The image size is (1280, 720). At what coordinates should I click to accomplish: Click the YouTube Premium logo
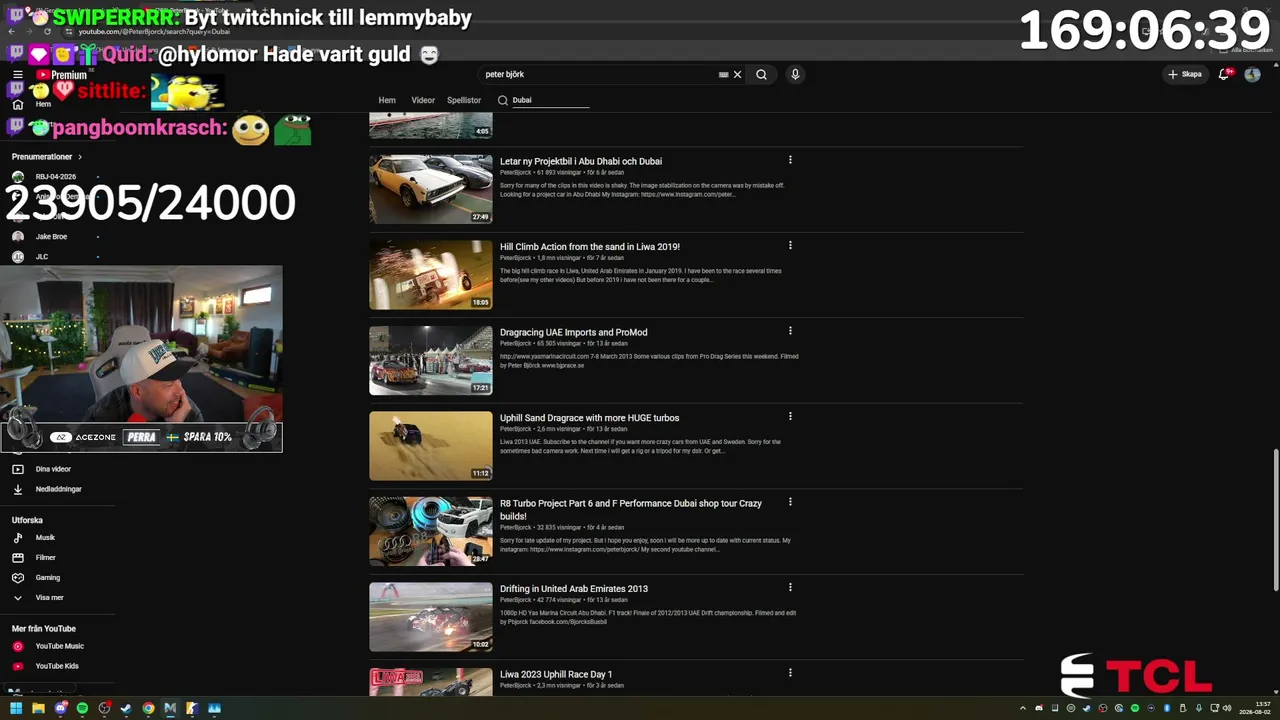coord(61,75)
